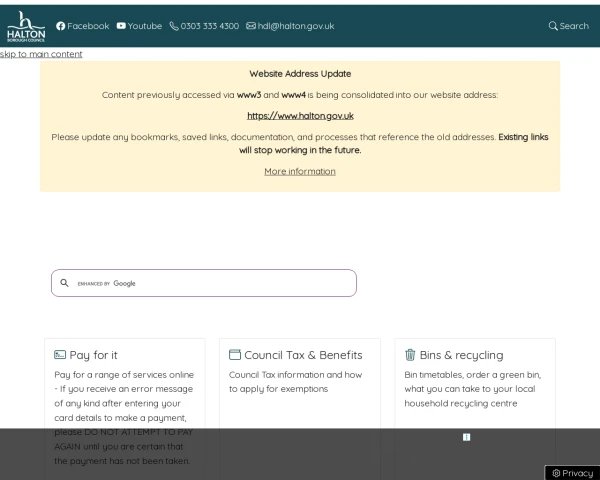
Task: Open the Council Tax & Benefits heading
Action: pos(303,355)
